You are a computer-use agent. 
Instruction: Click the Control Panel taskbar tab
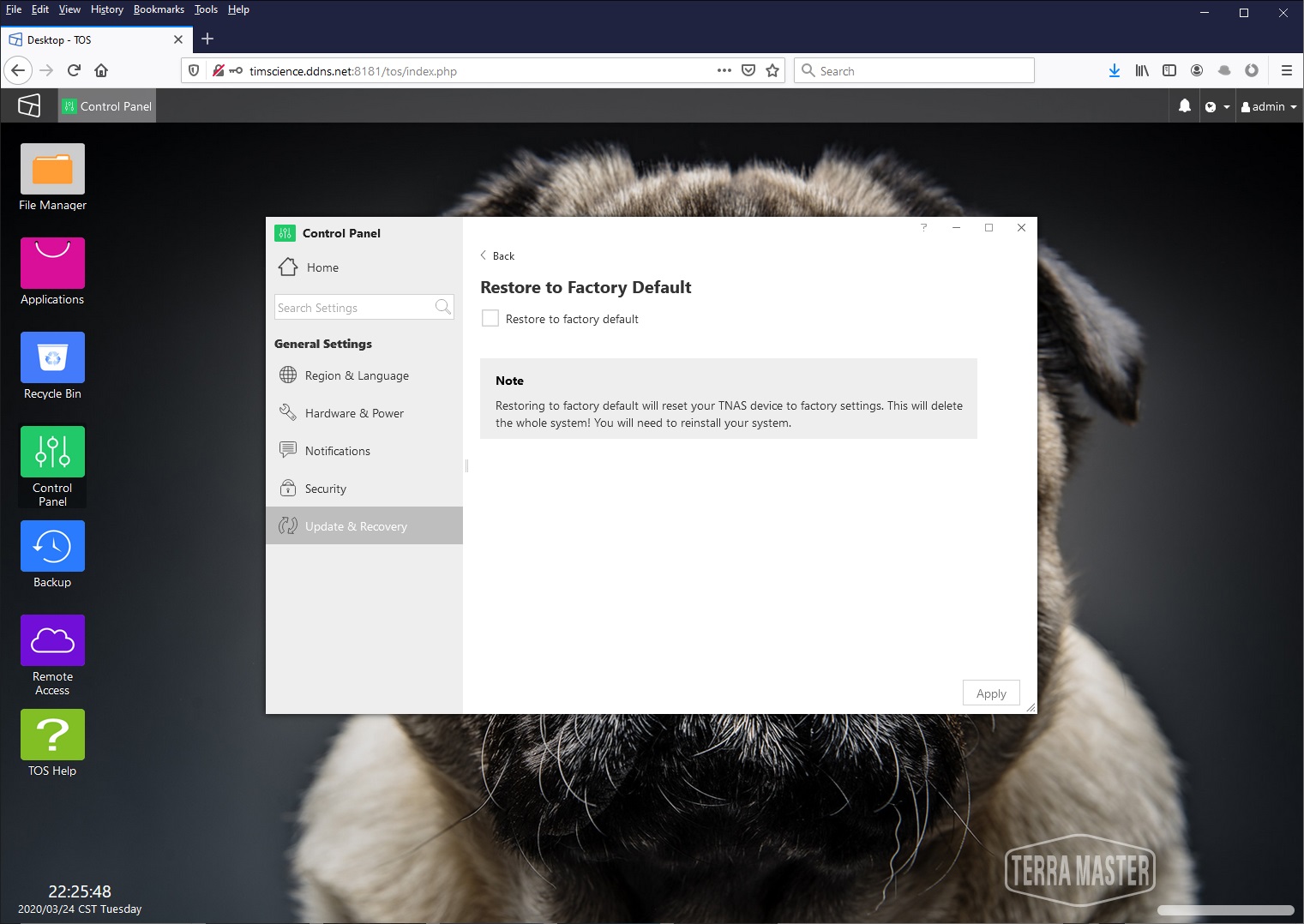point(107,106)
